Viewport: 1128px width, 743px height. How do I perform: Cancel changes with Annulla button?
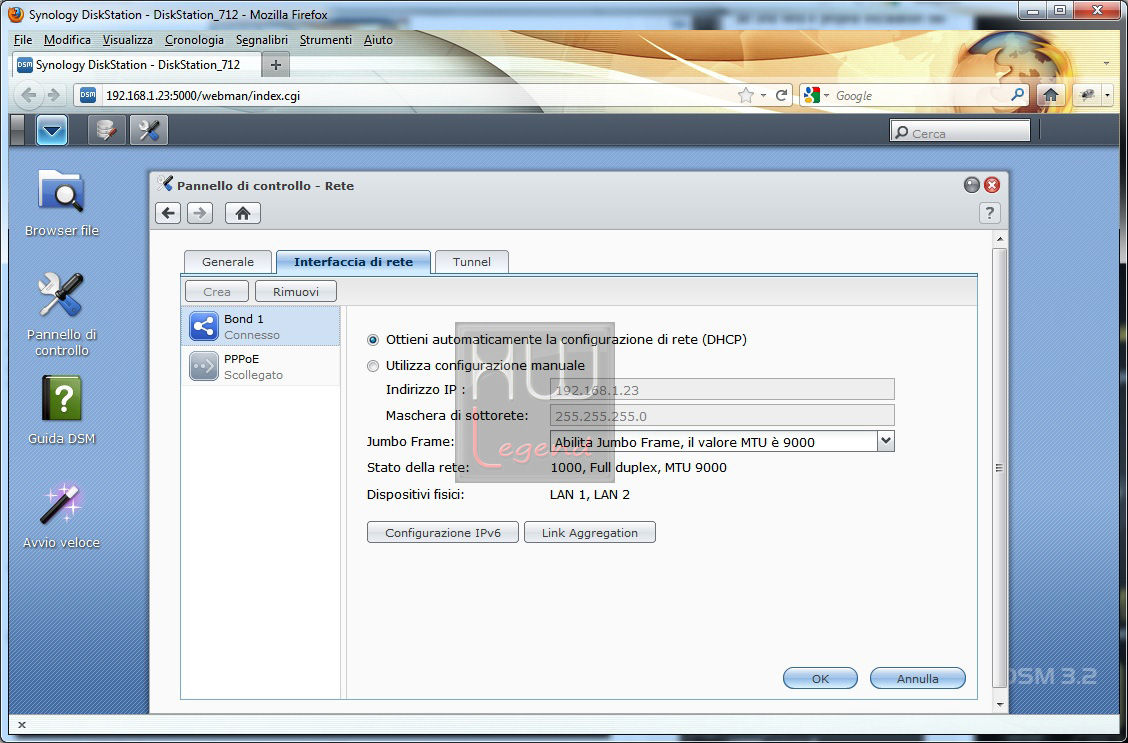[x=918, y=678]
